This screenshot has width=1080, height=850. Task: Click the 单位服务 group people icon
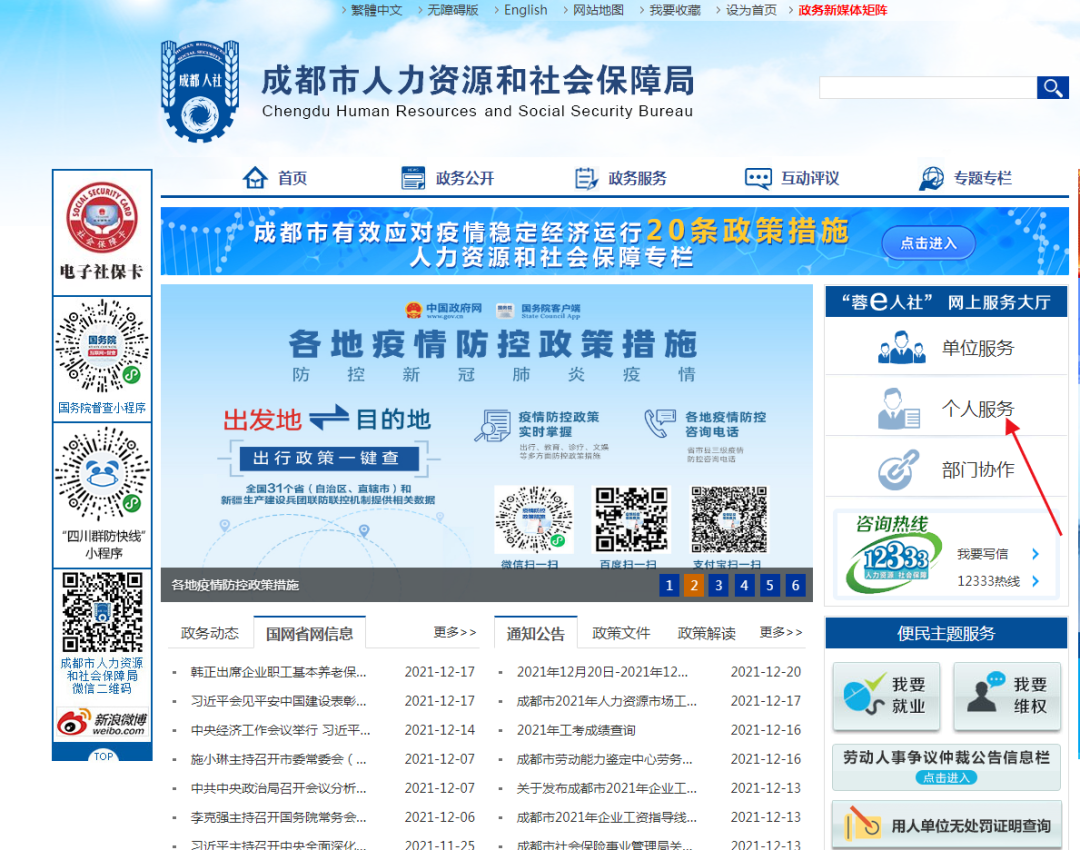coord(902,347)
